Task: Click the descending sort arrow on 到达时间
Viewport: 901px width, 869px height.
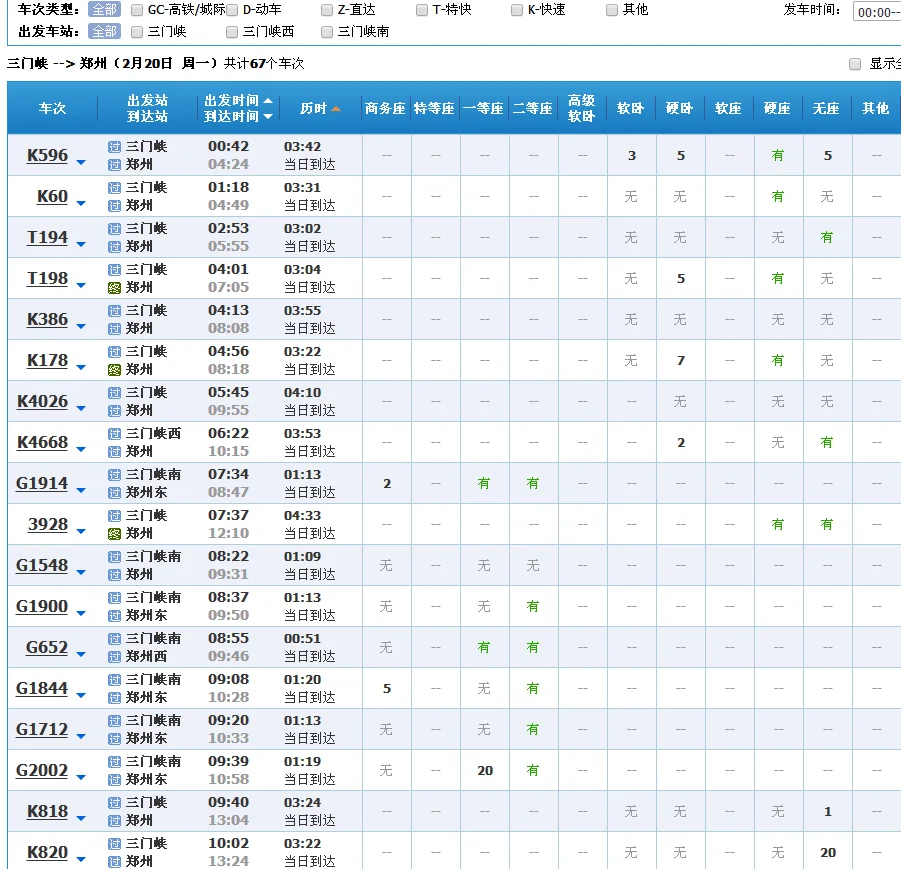Action: (x=267, y=116)
